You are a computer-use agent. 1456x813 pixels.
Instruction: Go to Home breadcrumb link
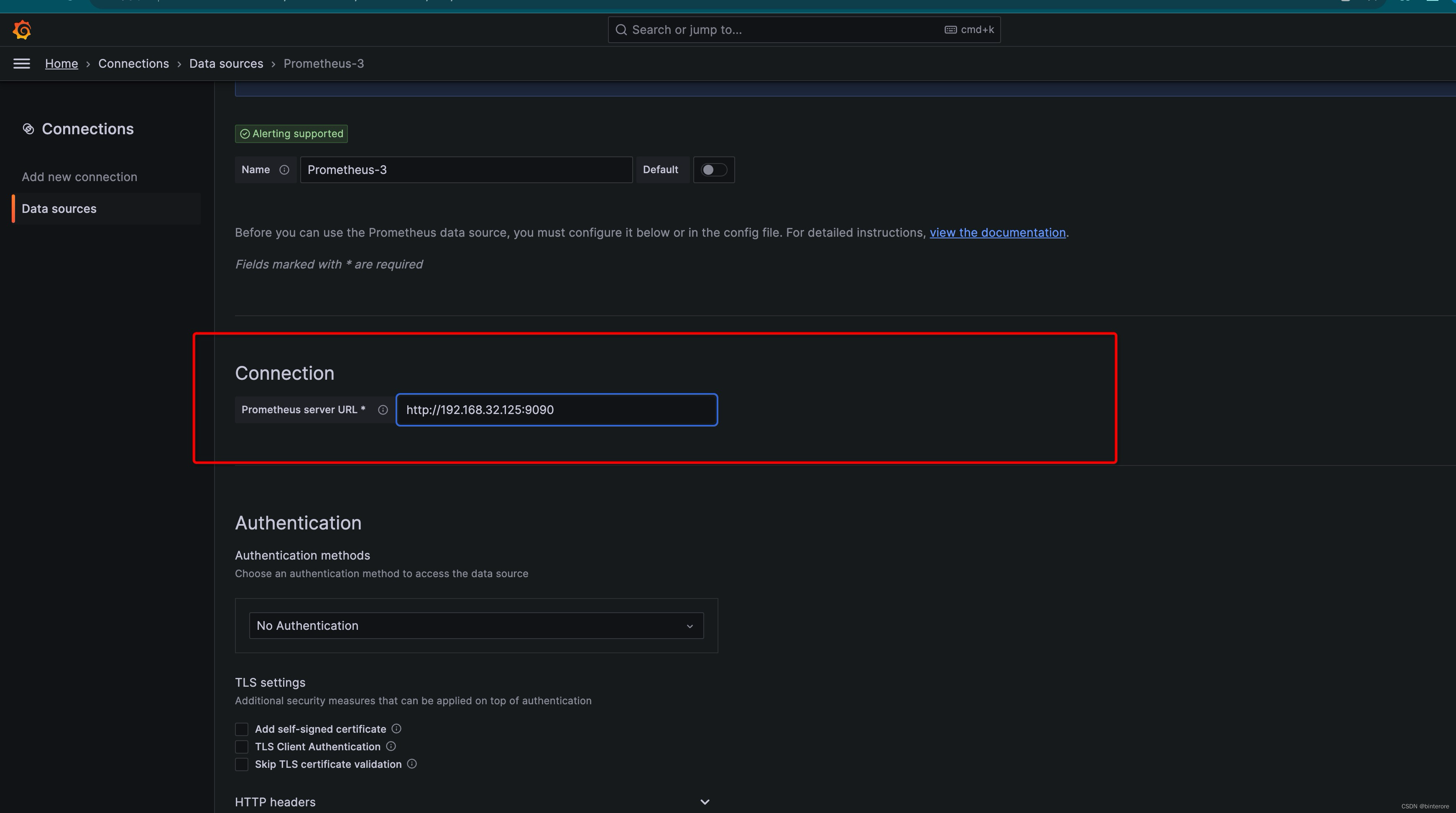click(x=61, y=63)
